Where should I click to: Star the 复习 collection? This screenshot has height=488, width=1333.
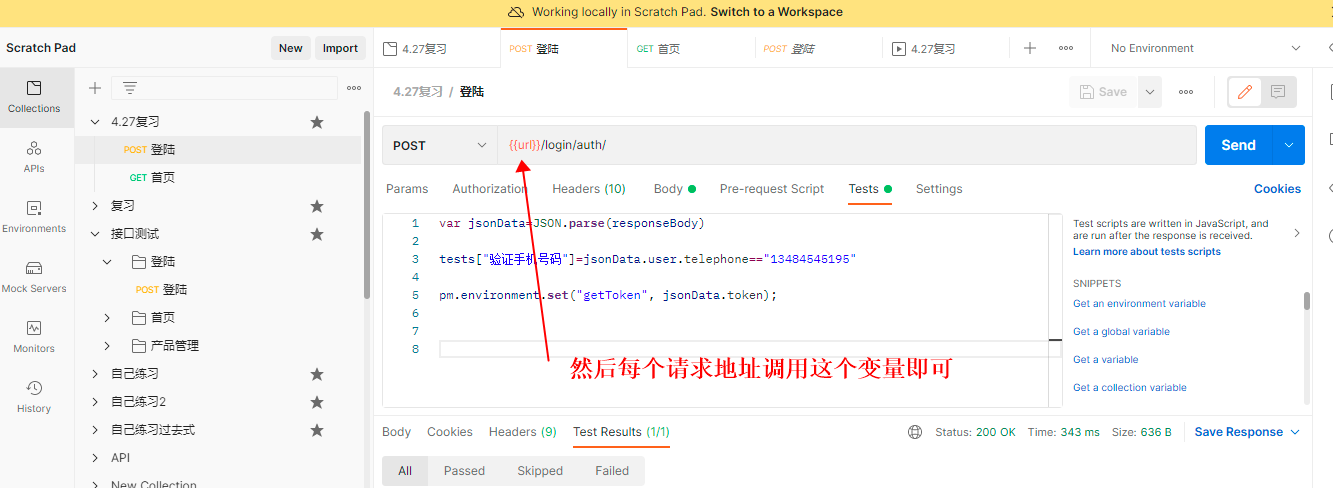coord(317,206)
